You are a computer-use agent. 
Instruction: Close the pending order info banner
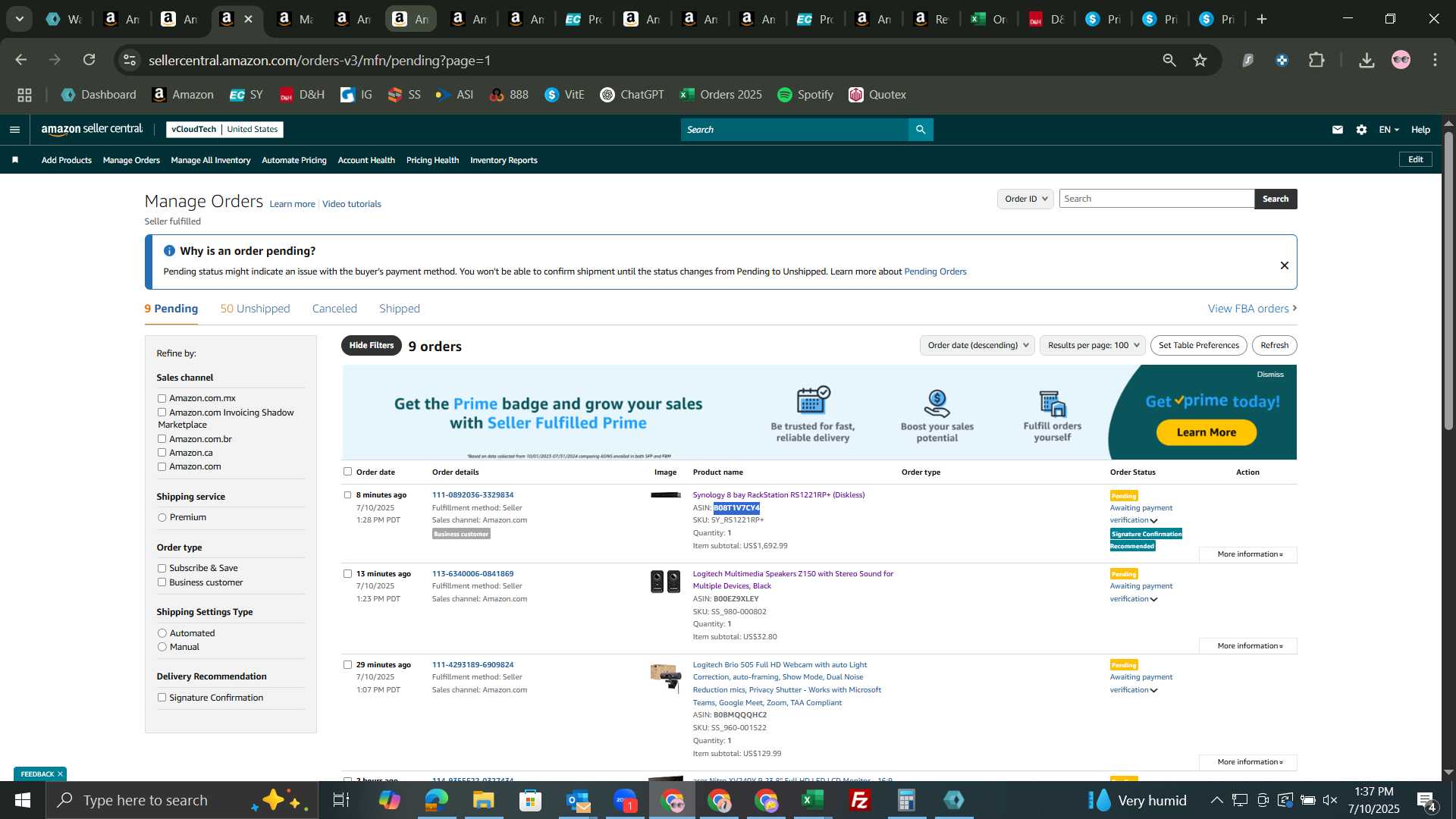click(1285, 265)
